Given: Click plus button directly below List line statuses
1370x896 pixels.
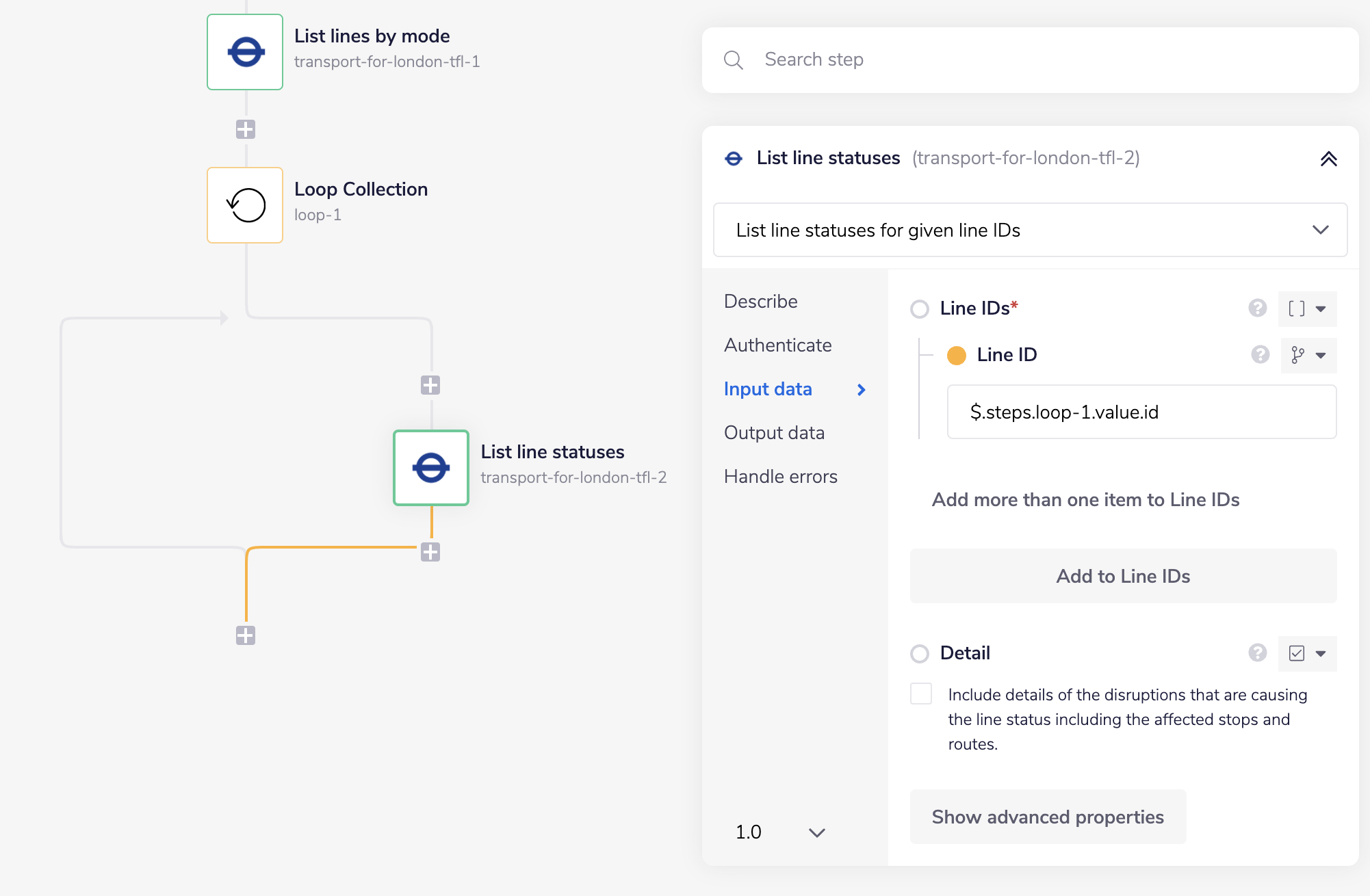Looking at the screenshot, I should [x=430, y=552].
